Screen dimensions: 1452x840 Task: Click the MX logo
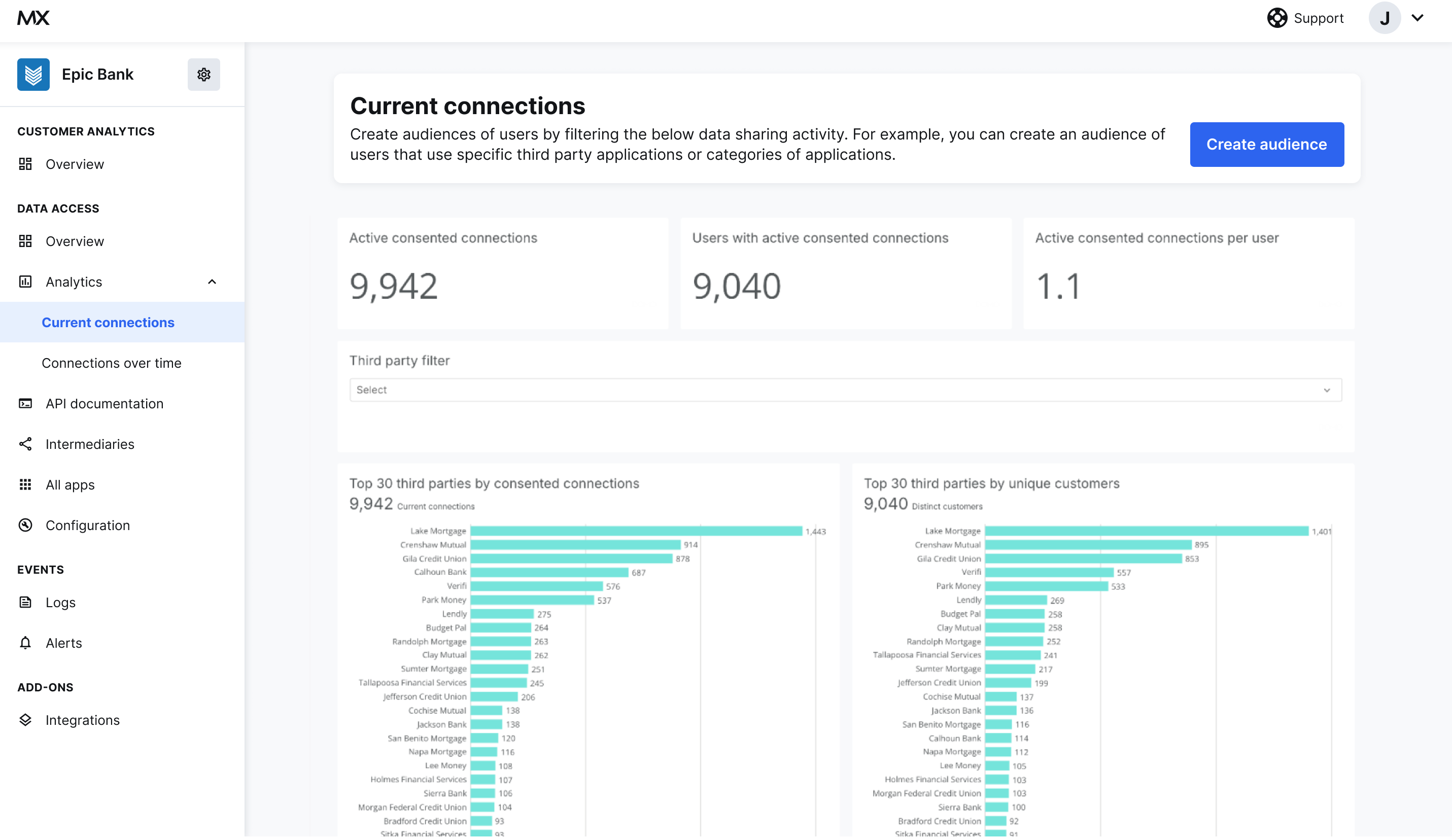tap(33, 17)
